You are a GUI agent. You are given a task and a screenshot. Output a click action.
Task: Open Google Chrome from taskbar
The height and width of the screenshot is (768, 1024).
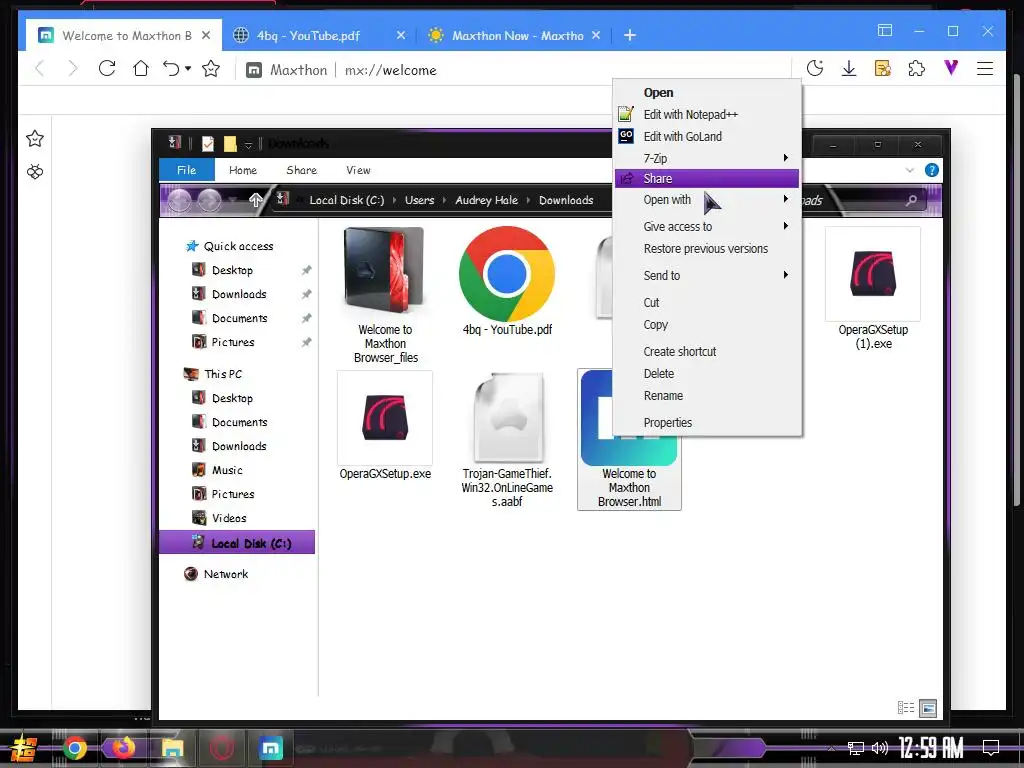coord(74,748)
